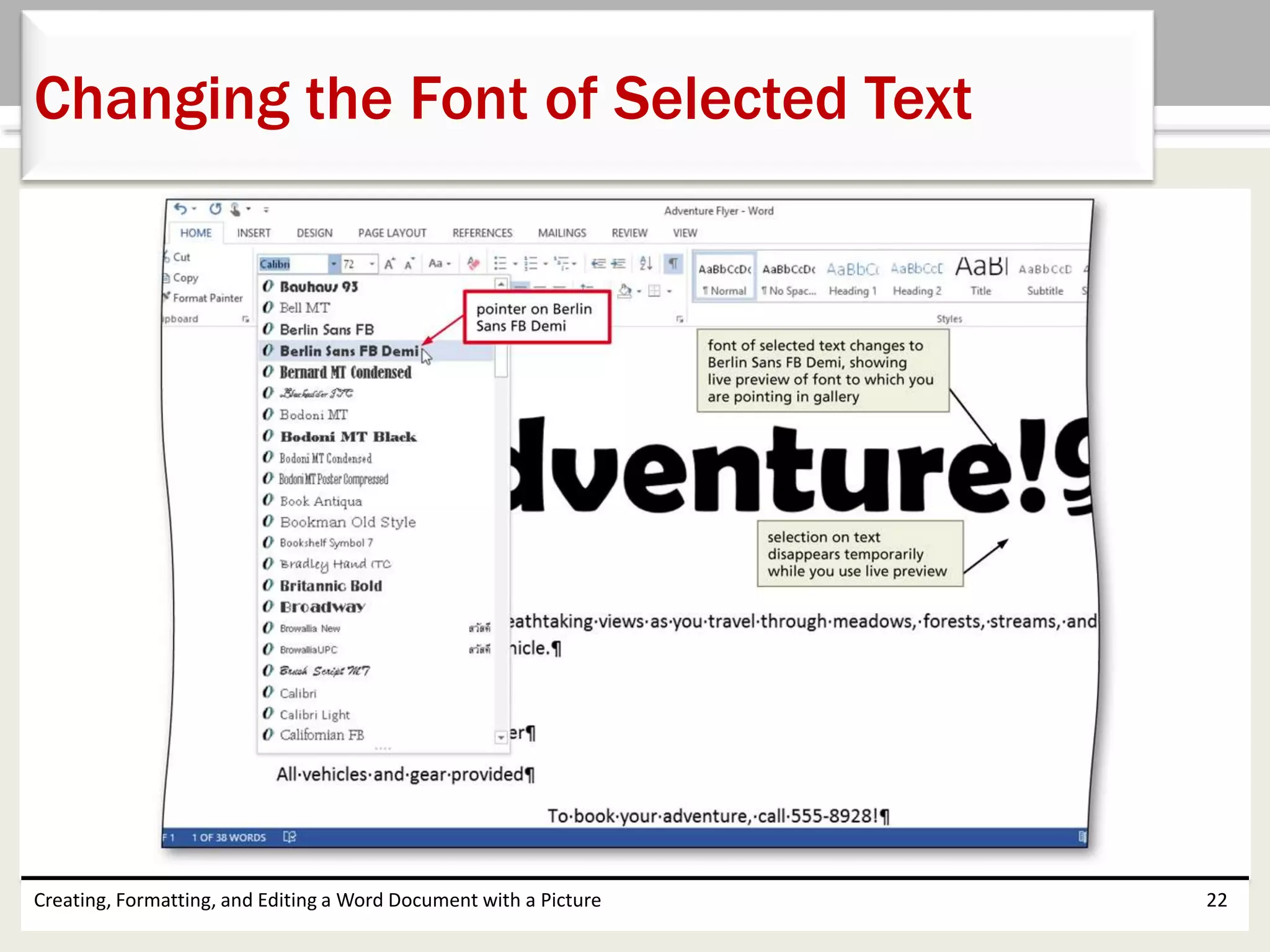Image resolution: width=1270 pixels, height=952 pixels.
Task: Select Berlin Sans FB Demi font
Action: [376, 351]
